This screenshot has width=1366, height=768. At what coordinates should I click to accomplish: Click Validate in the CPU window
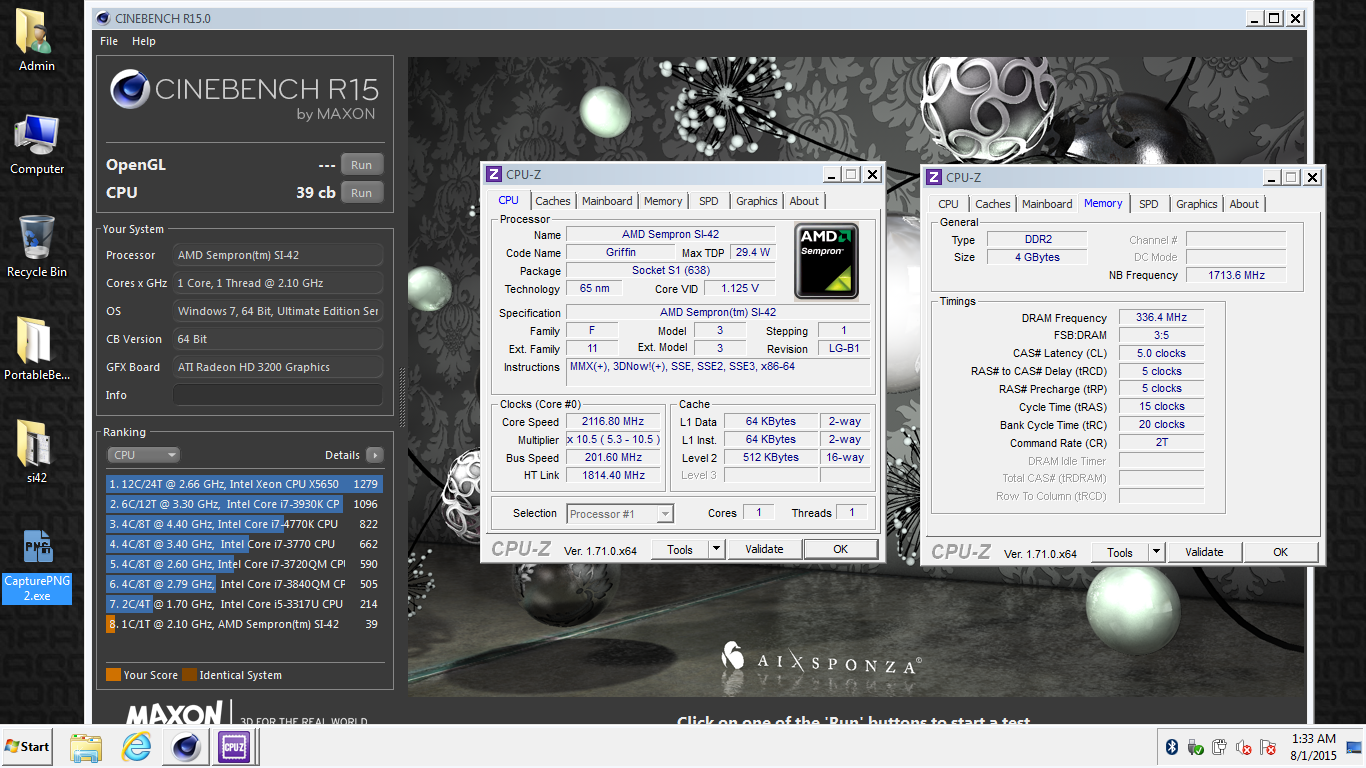(764, 549)
